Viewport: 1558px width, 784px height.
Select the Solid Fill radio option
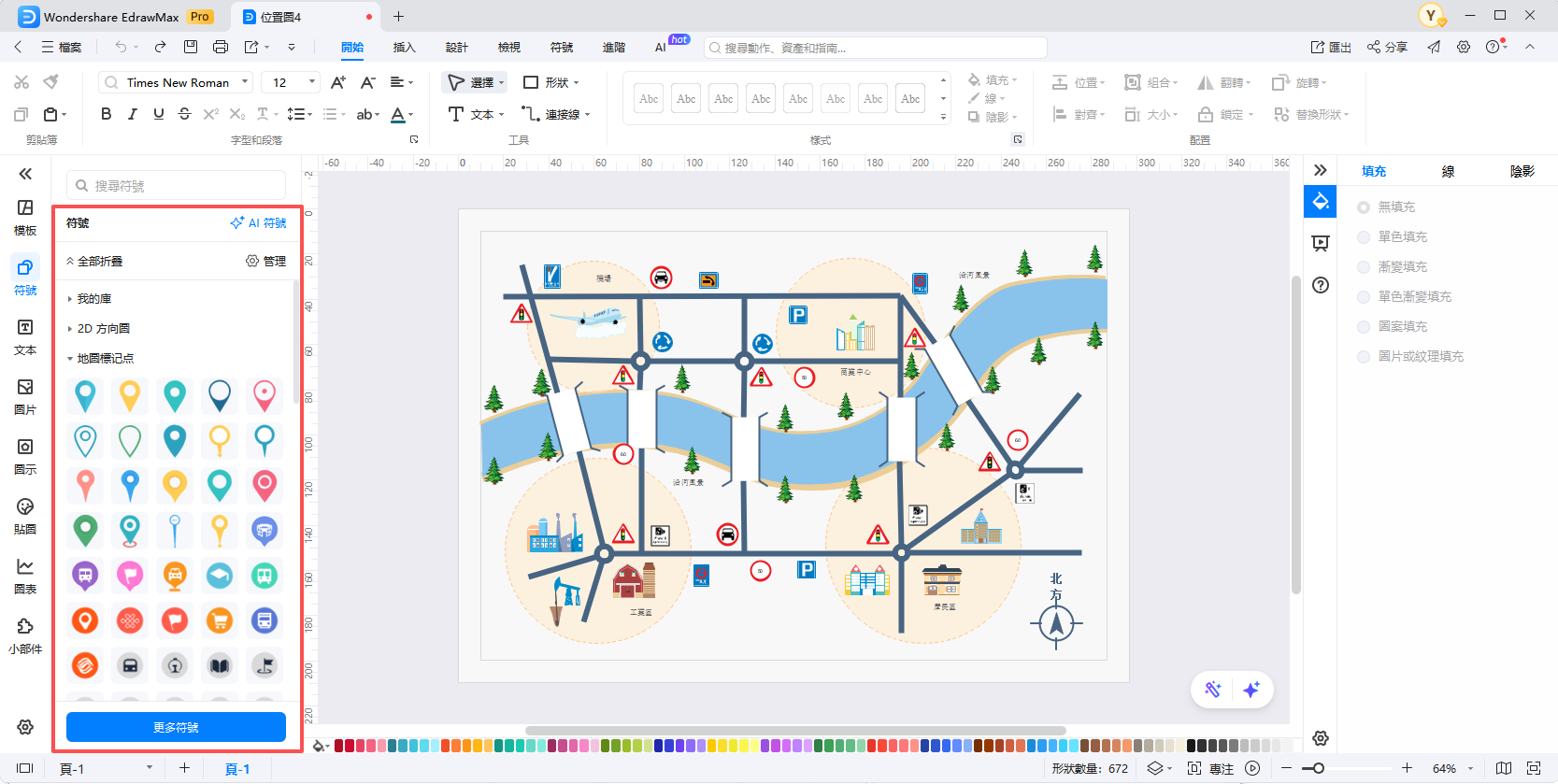(x=1364, y=237)
